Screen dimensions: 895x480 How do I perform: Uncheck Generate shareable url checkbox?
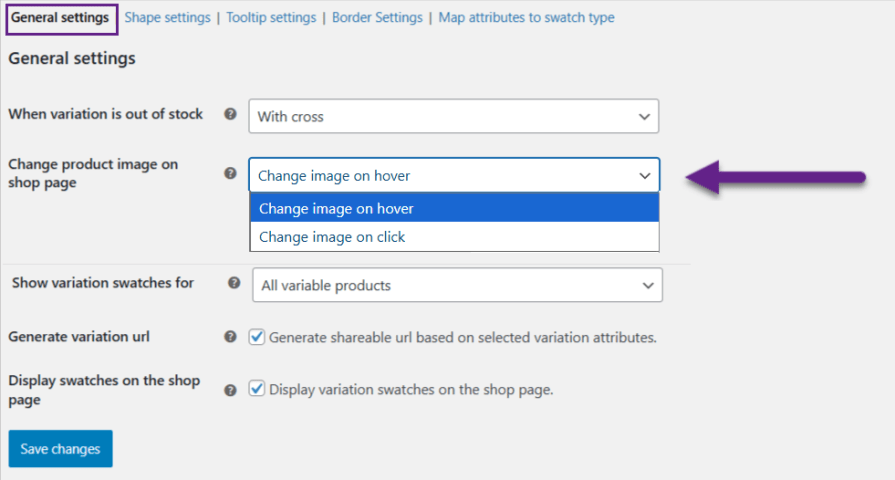257,337
